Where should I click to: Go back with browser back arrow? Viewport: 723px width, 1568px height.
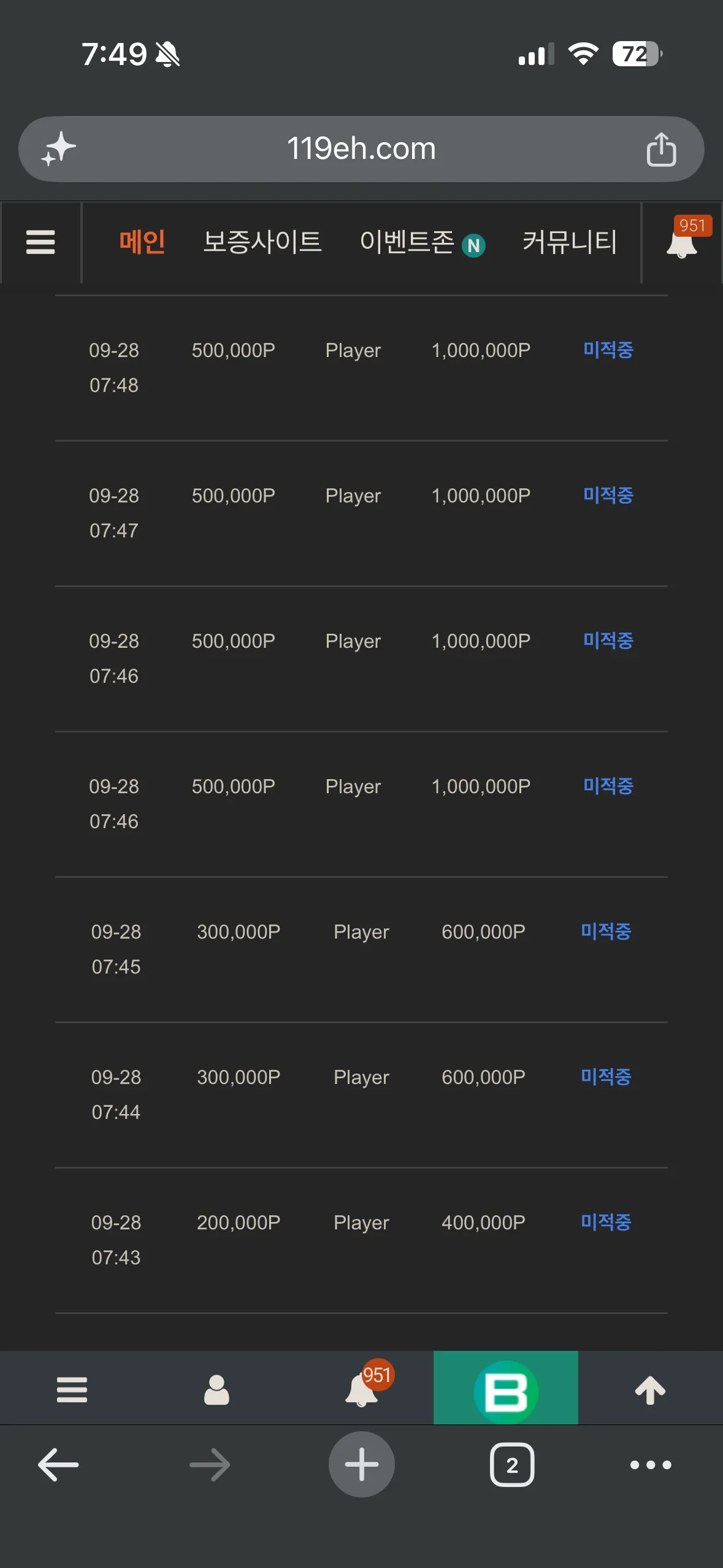(58, 1464)
